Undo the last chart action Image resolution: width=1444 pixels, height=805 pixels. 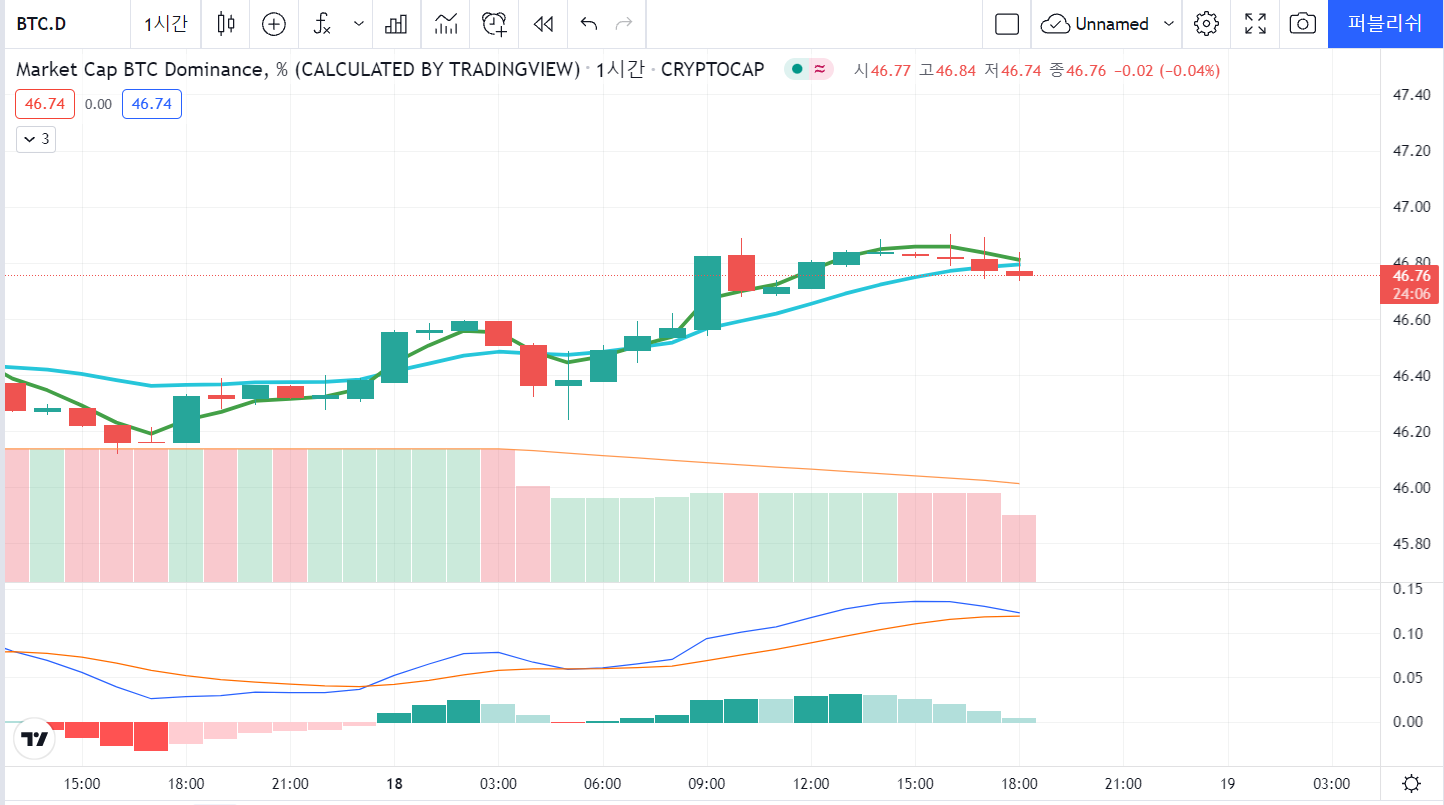tap(589, 24)
